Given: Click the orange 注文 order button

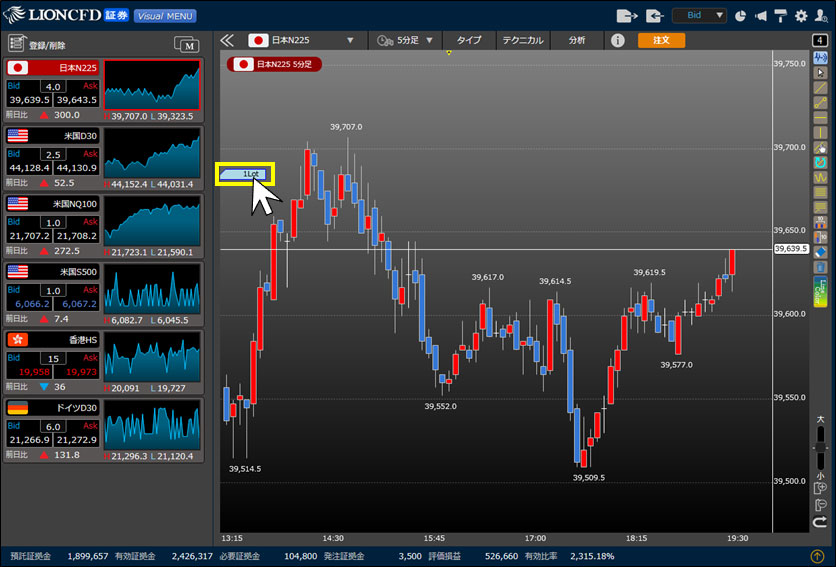Looking at the screenshot, I should coord(661,41).
